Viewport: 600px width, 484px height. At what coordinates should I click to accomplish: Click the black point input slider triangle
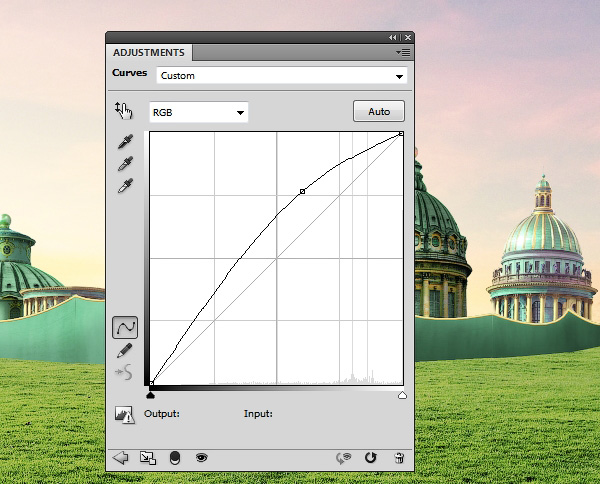150,395
